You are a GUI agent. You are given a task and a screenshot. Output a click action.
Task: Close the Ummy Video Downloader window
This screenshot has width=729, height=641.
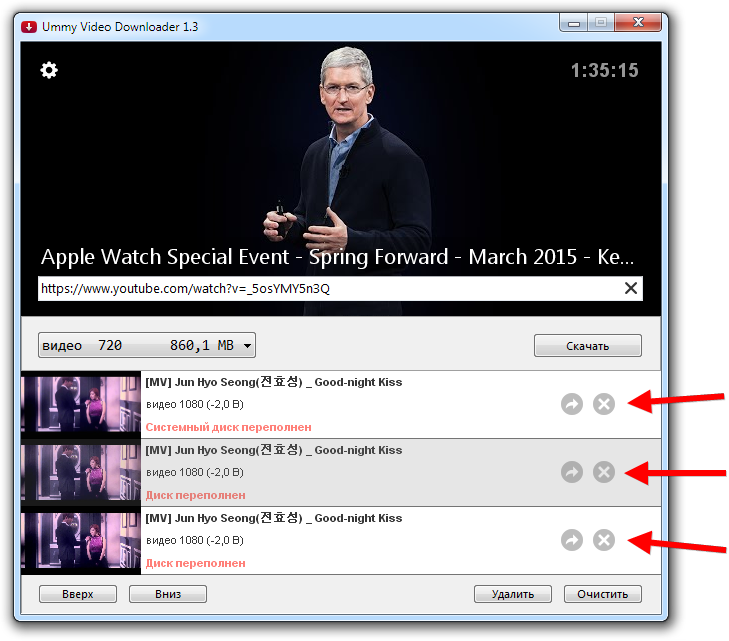pyautogui.click(x=638, y=22)
